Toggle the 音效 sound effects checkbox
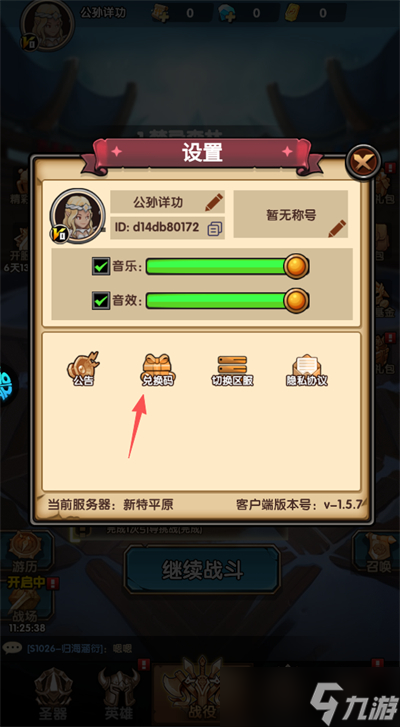 click(101, 301)
